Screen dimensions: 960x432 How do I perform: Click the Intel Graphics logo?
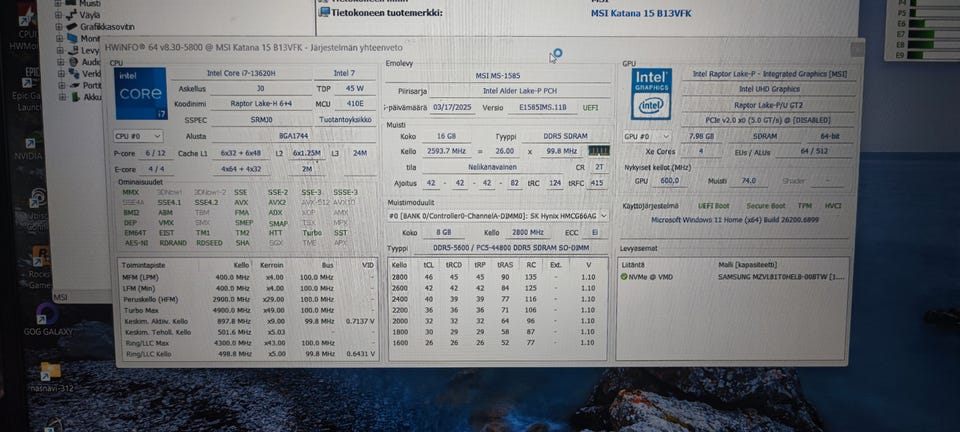(x=650, y=93)
